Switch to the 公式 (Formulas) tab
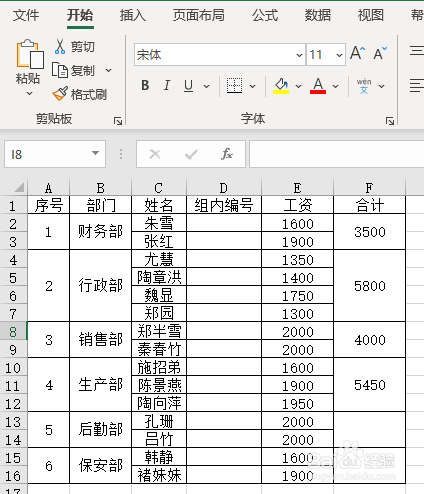Viewport: 424px width, 494px height. 265,15
